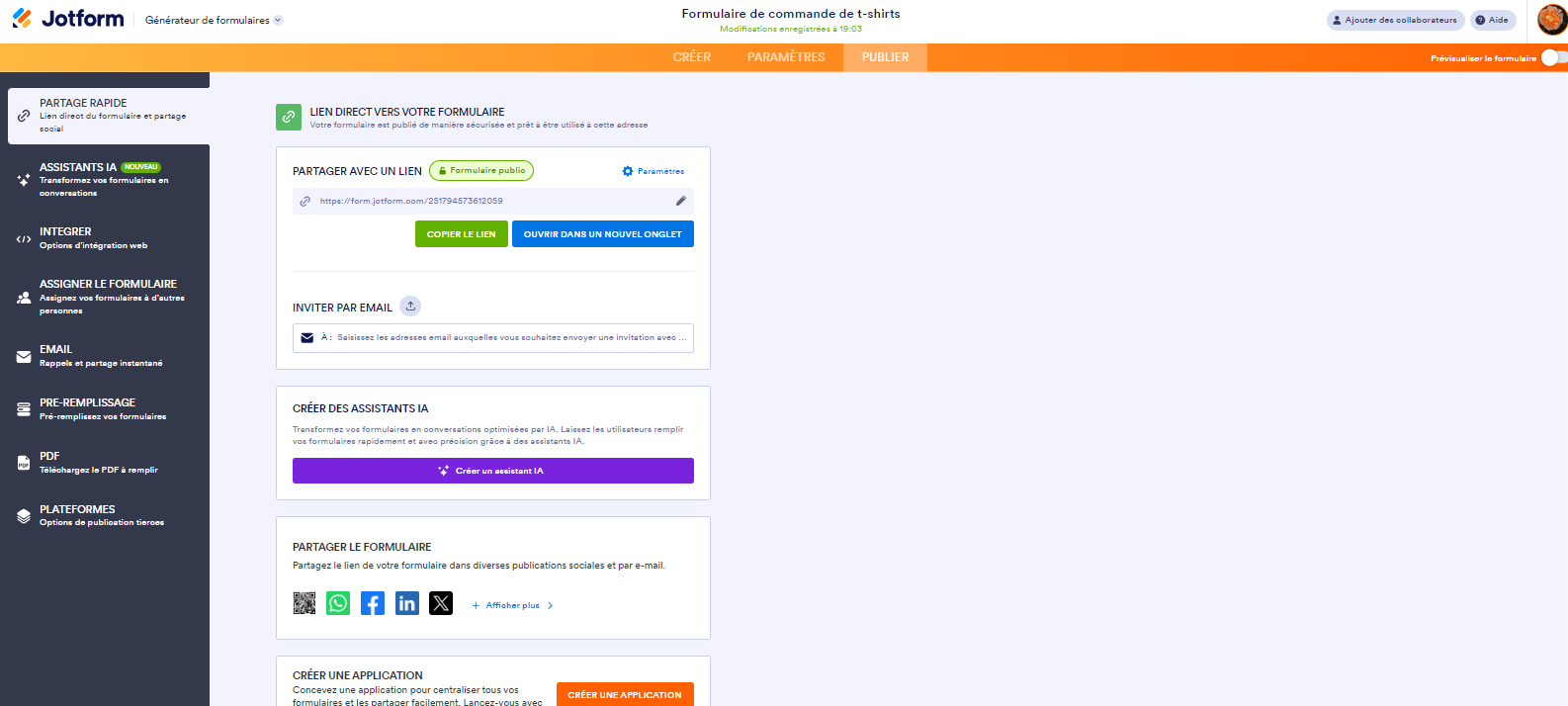Open the user avatar menu
Screen dimensions: 1568x706
1551,19
